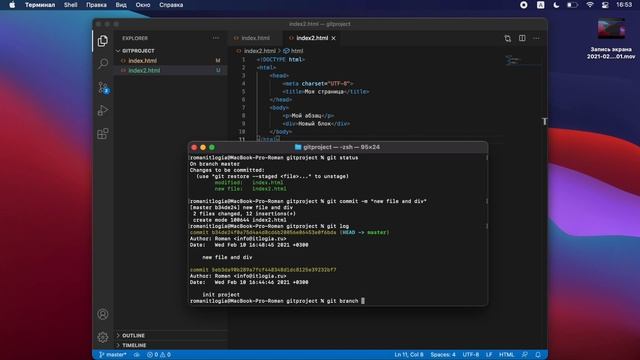Image resolution: width=640 pixels, height=360 pixels.
Task: Open the Shell menu
Action: (x=70, y=5)
